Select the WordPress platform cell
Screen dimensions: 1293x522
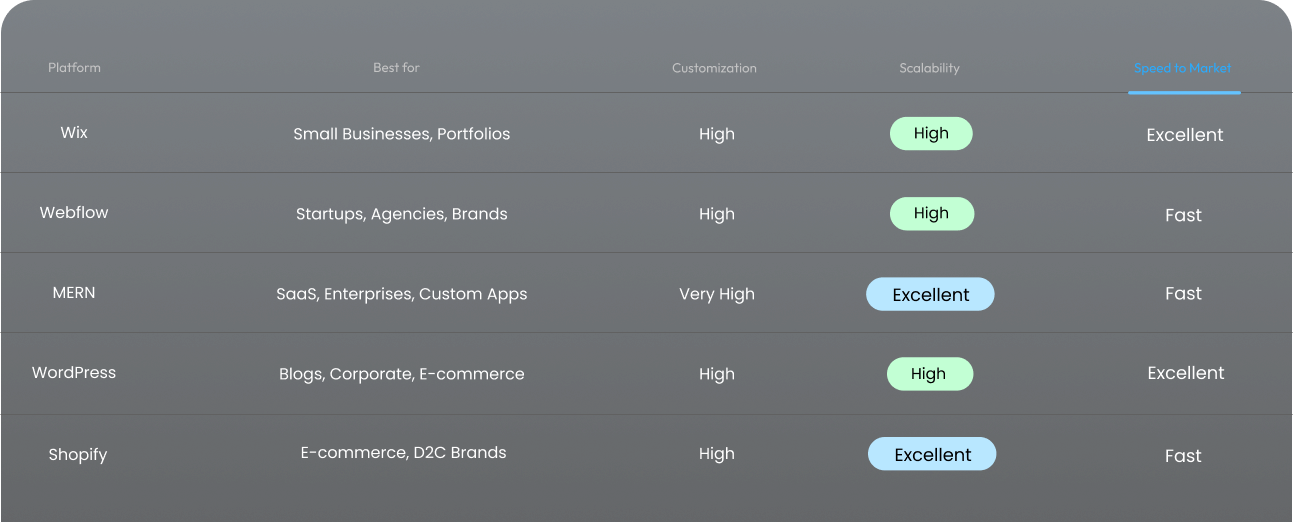74,373
